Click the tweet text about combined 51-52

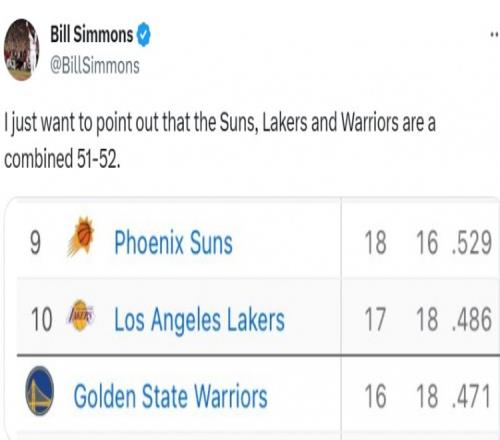point(220,141)
